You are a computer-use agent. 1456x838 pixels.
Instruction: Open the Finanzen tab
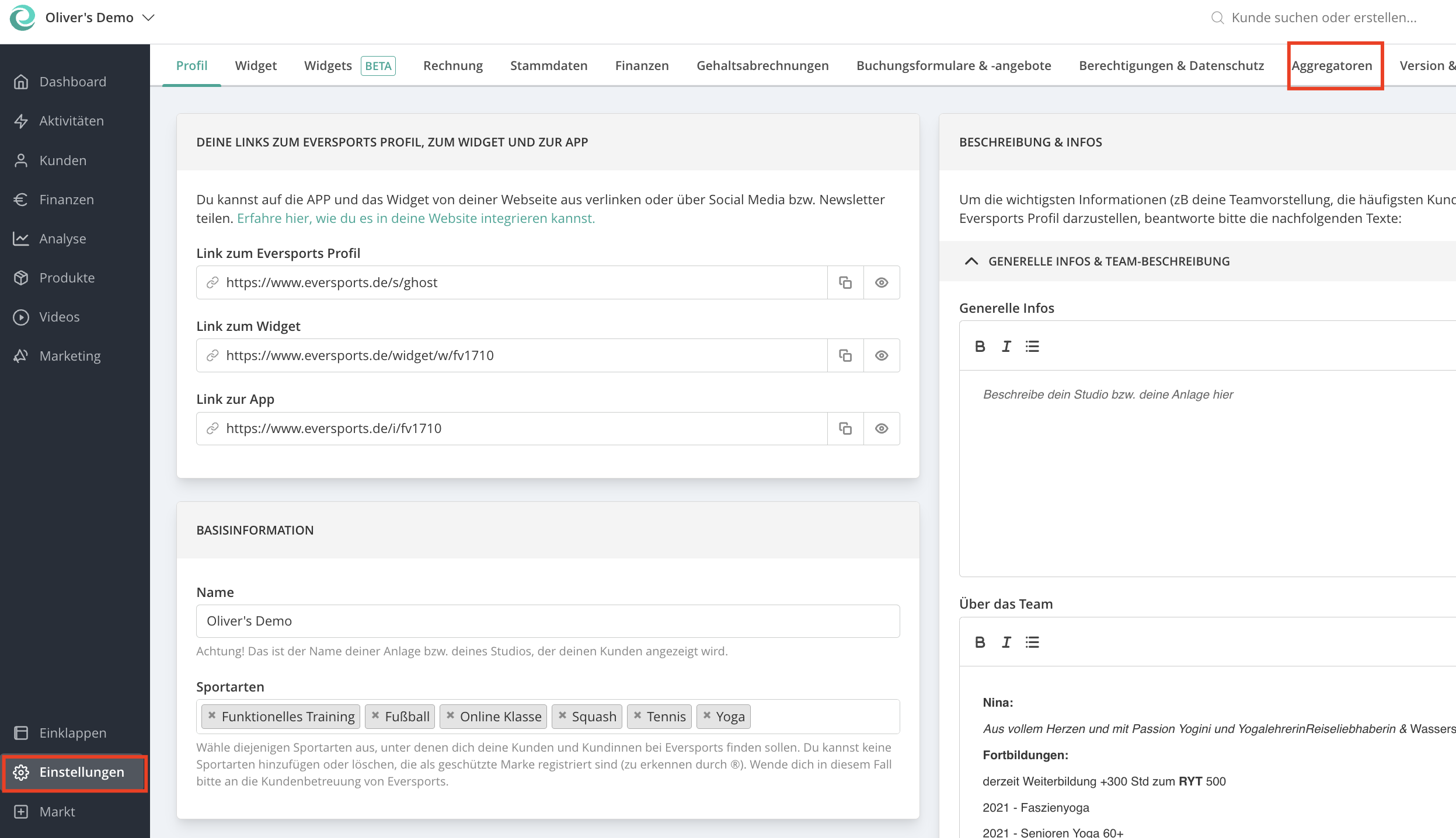pyautogui.click(x=642, y=65)
